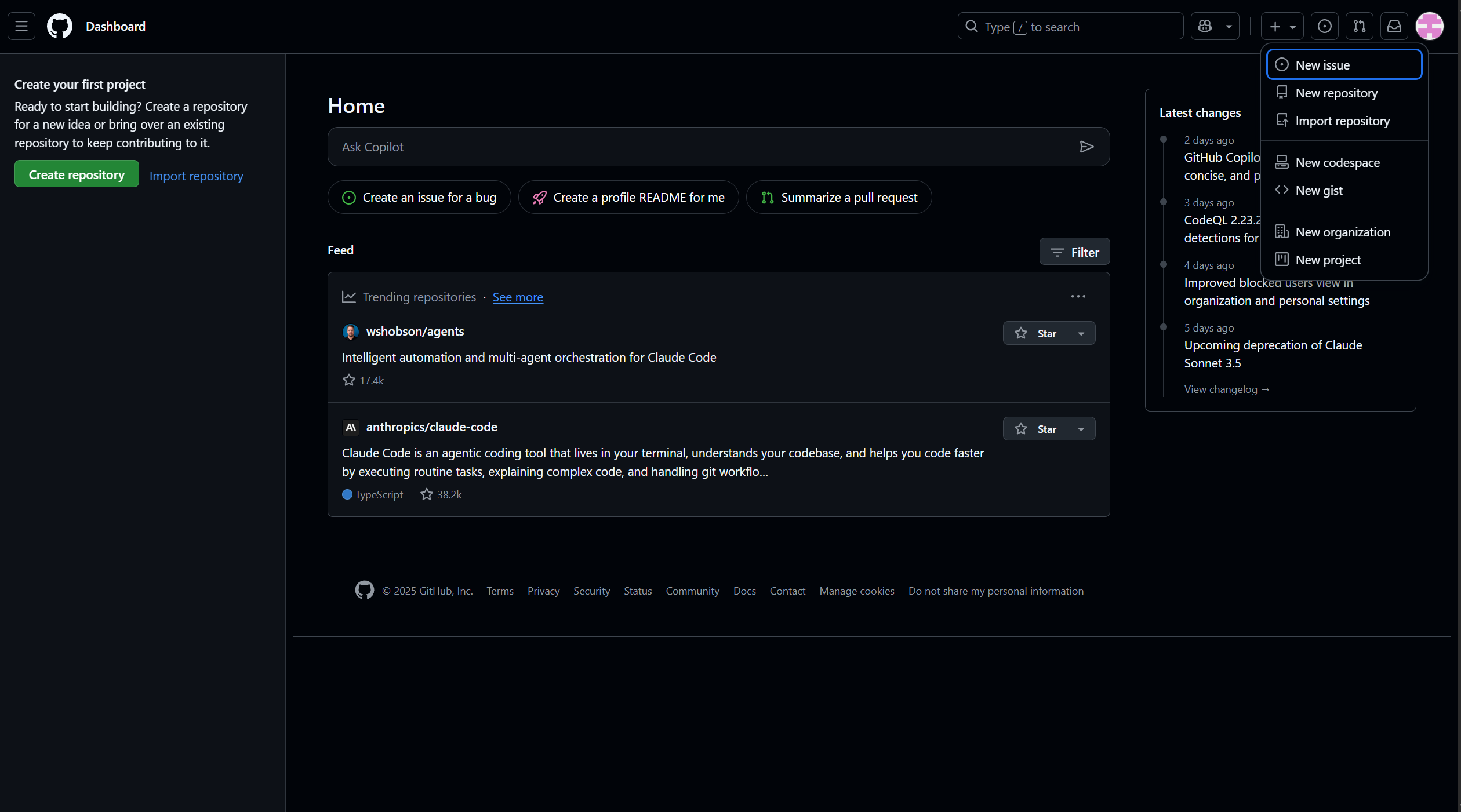Open the Copilot chat icon
Image resolution: width=1461 pixels, height=812 pixels.
coord(1205,26)
